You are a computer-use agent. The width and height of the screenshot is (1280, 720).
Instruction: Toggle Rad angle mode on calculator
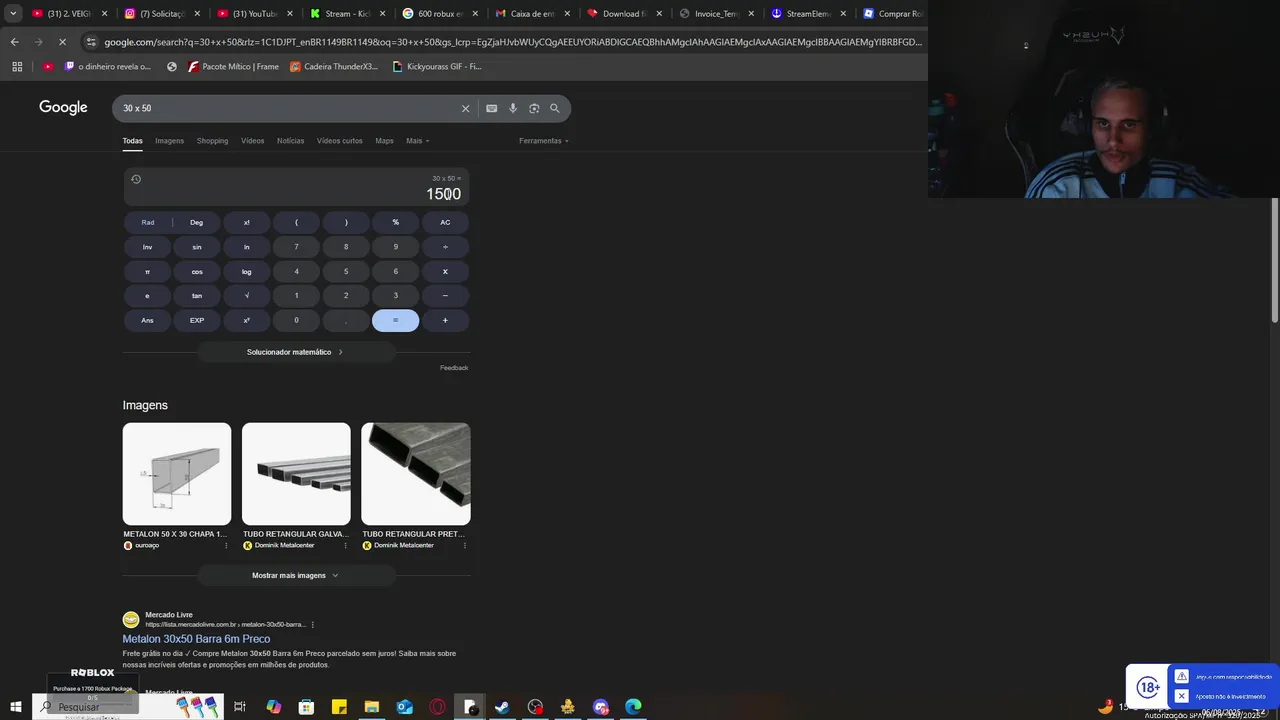coord(147,222)
